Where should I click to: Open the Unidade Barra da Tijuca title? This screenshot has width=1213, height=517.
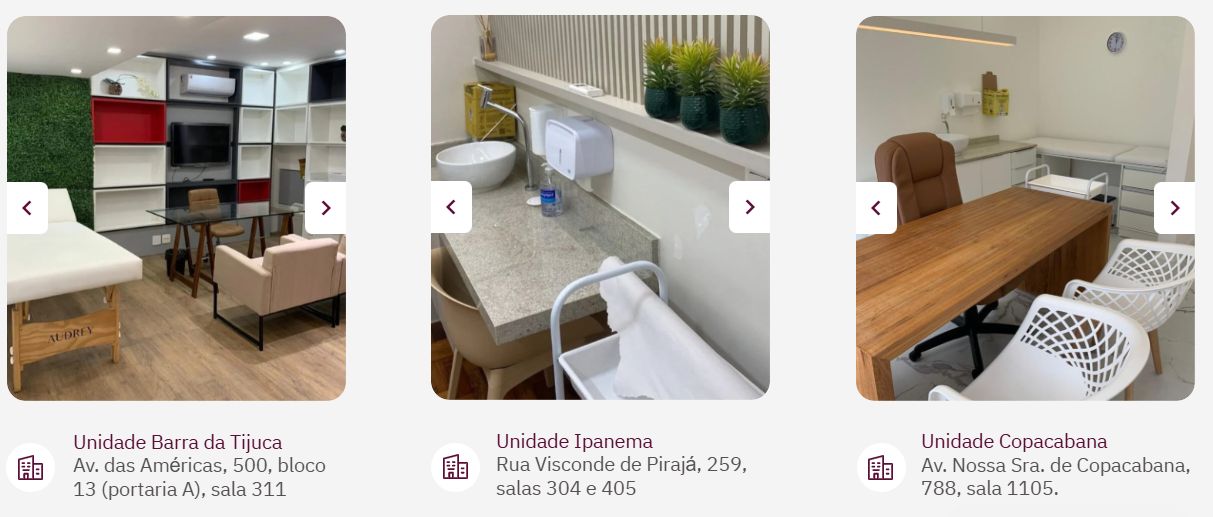(177, 442)
